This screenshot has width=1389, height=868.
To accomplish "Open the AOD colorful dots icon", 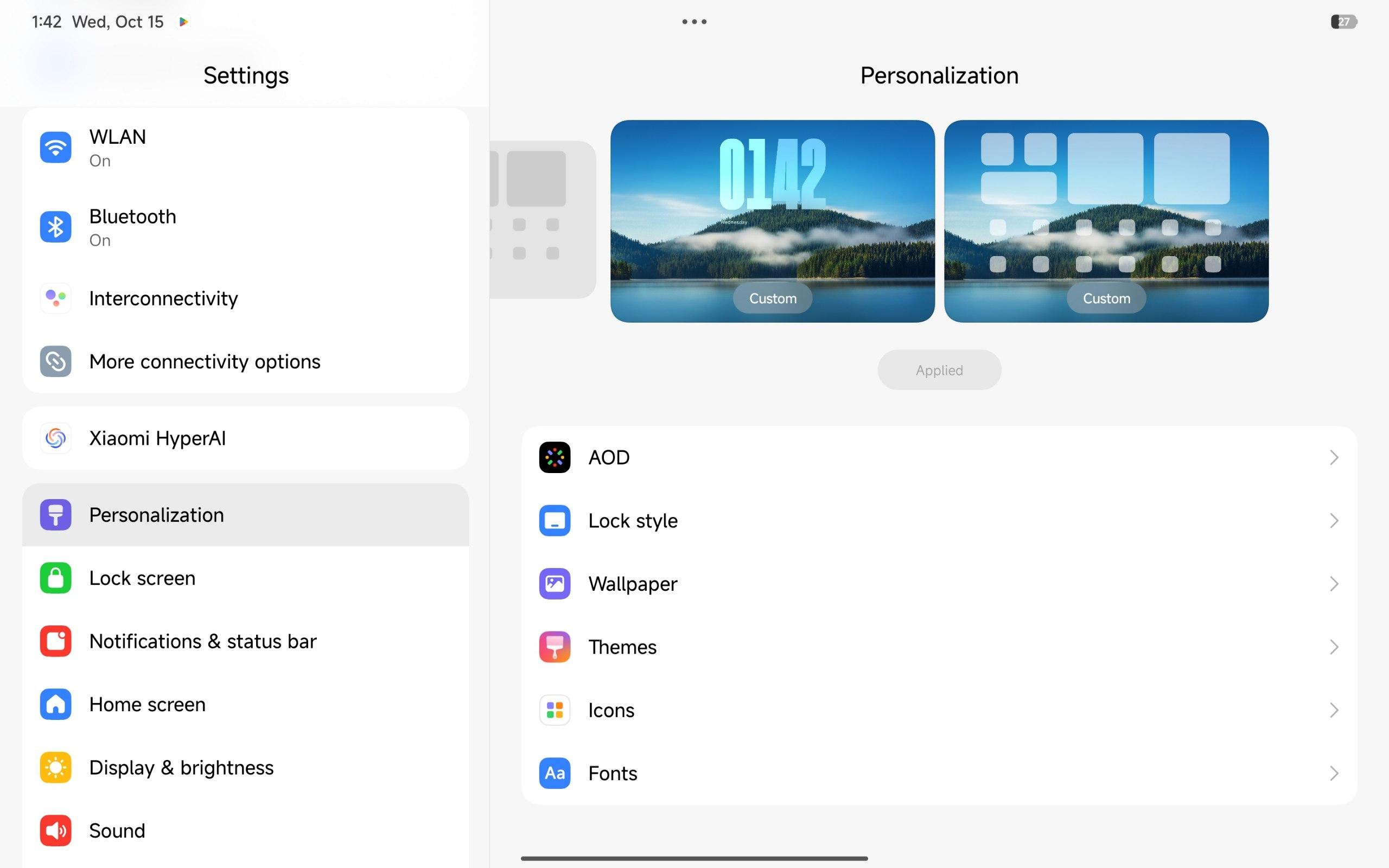I will 555,457.
